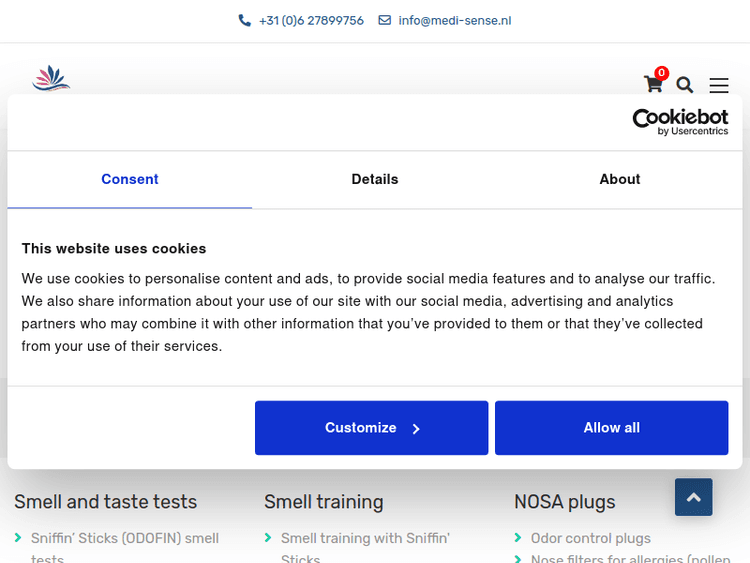This screenshot has height=563, width=750.
Task: Open the hamburger navigation menu
Action: [719, 85]
